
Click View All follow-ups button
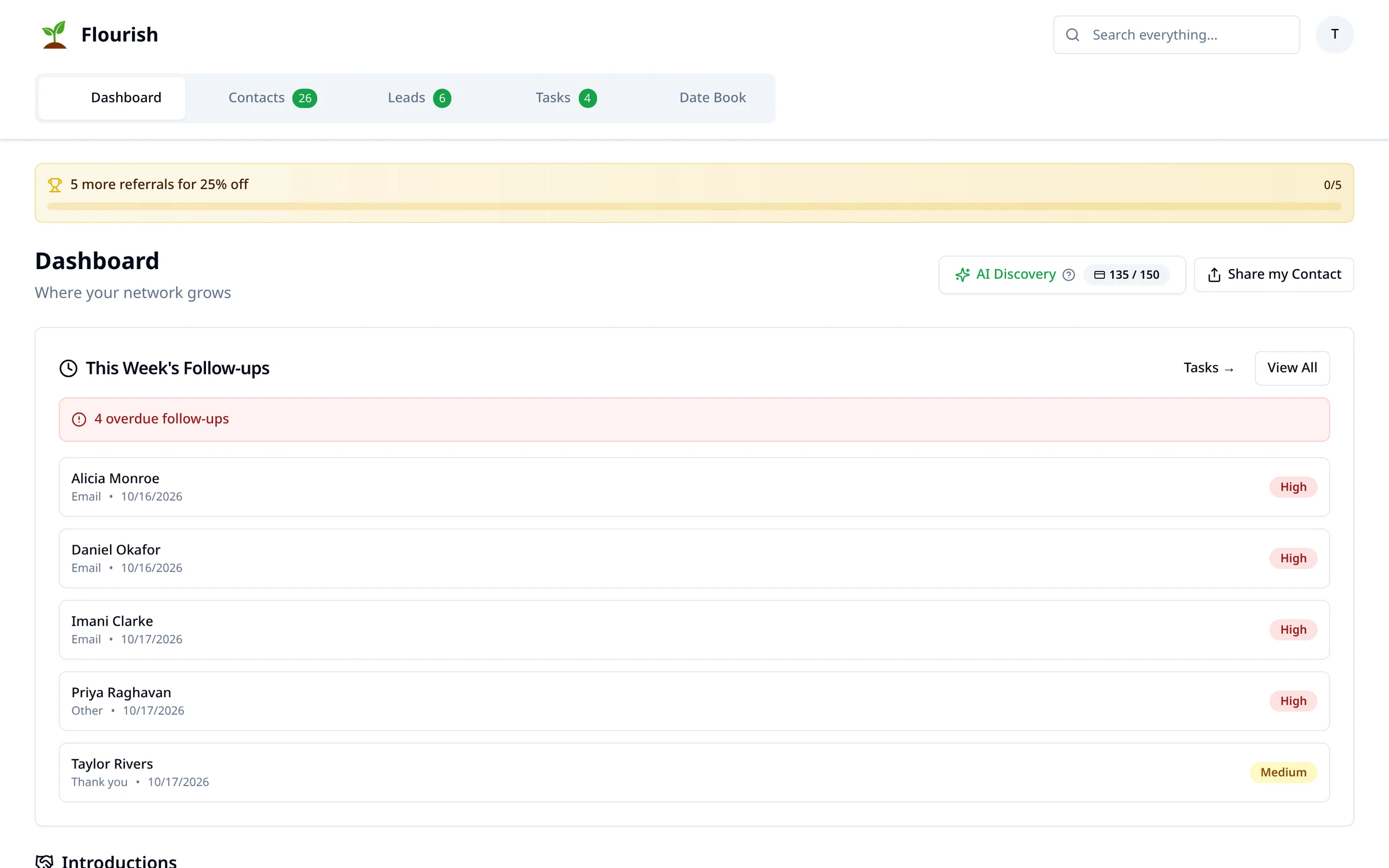pos(1292,368)
